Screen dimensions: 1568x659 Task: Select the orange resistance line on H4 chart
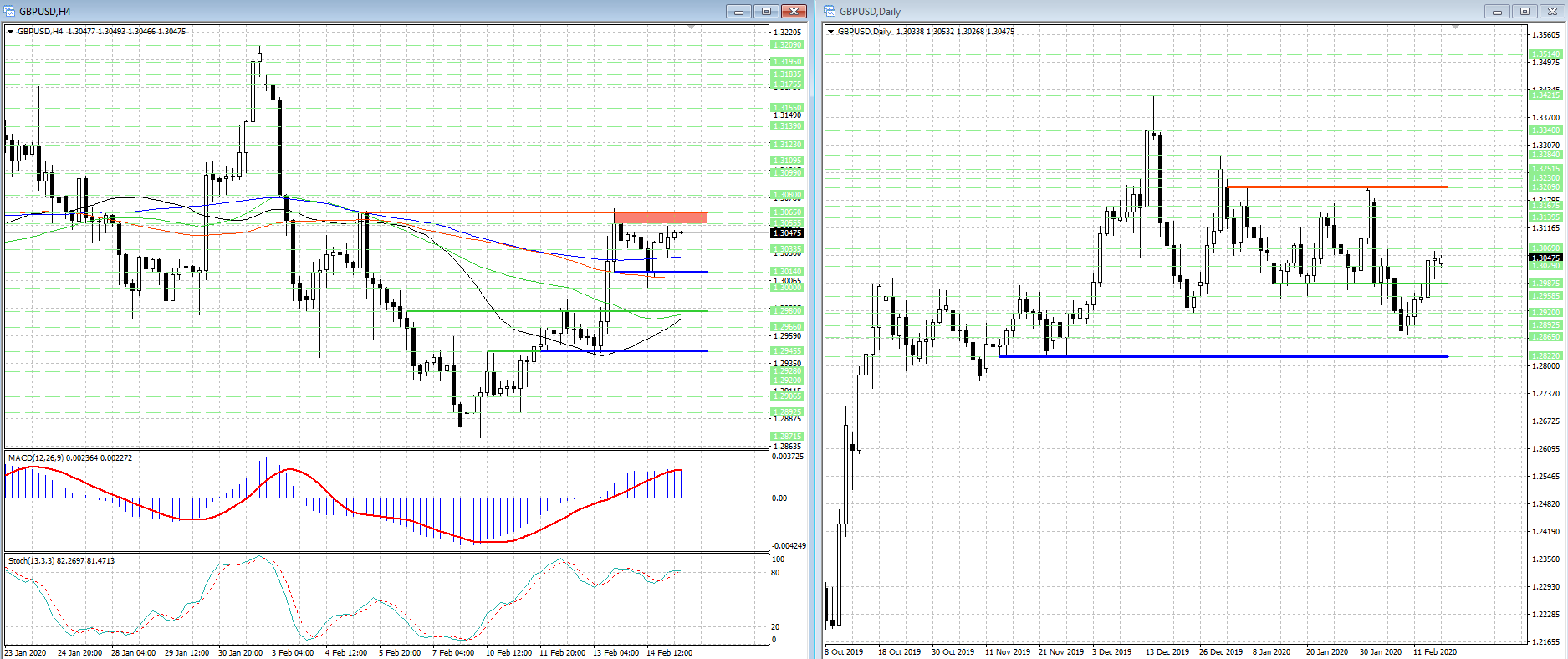click(535, 212)
